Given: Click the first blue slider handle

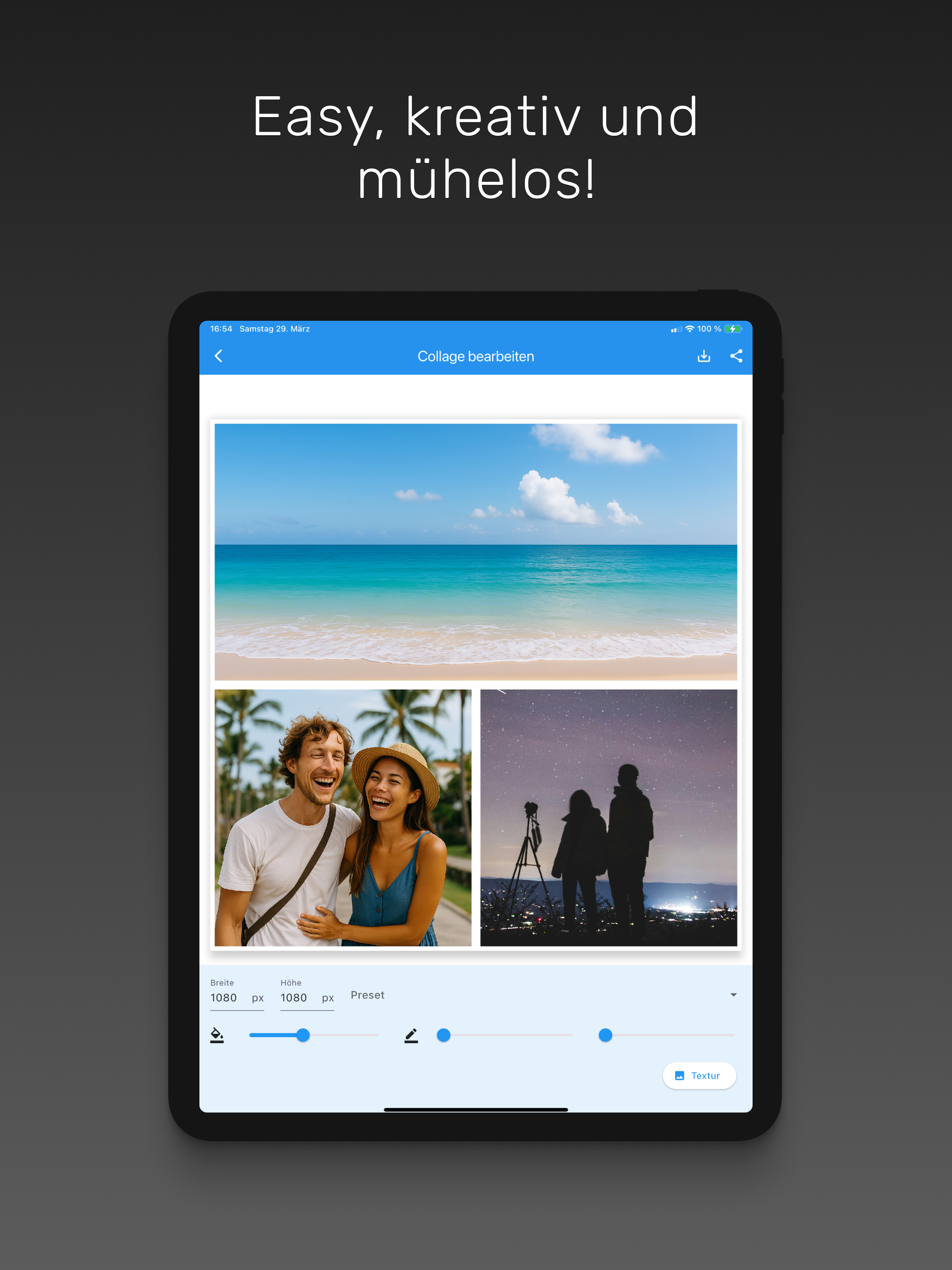Looking at the screenshot, I should click(x=303, y=1035).
